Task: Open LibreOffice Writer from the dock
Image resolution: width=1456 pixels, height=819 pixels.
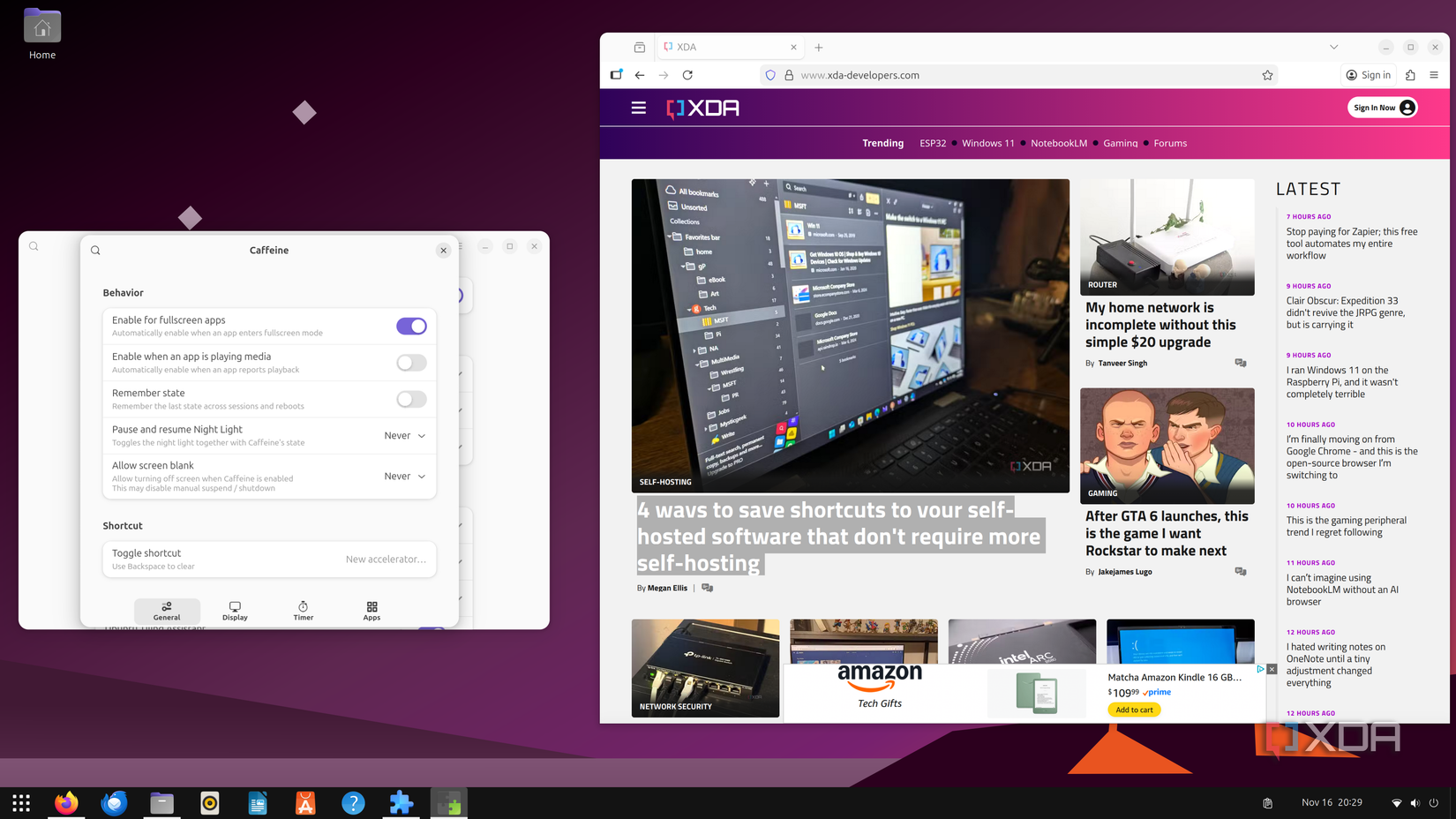Action: coord(258,803)
